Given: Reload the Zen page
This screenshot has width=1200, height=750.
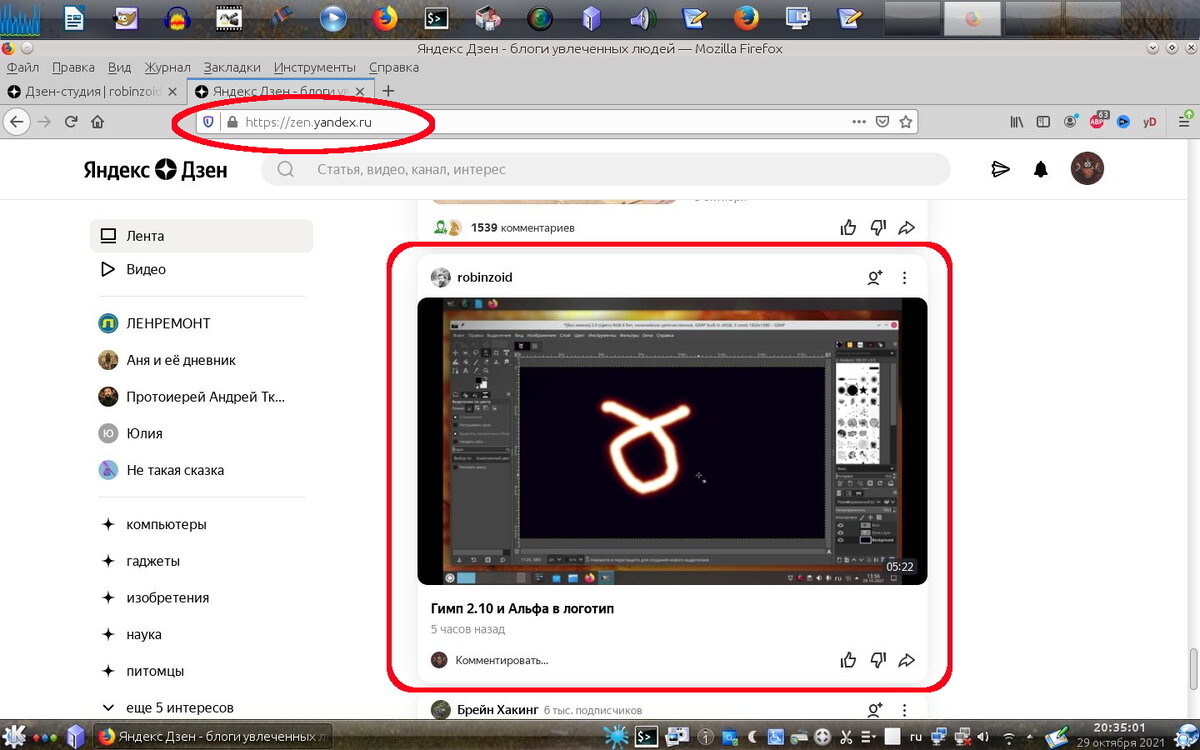Looking at the screenshot, I should (71, 122).
